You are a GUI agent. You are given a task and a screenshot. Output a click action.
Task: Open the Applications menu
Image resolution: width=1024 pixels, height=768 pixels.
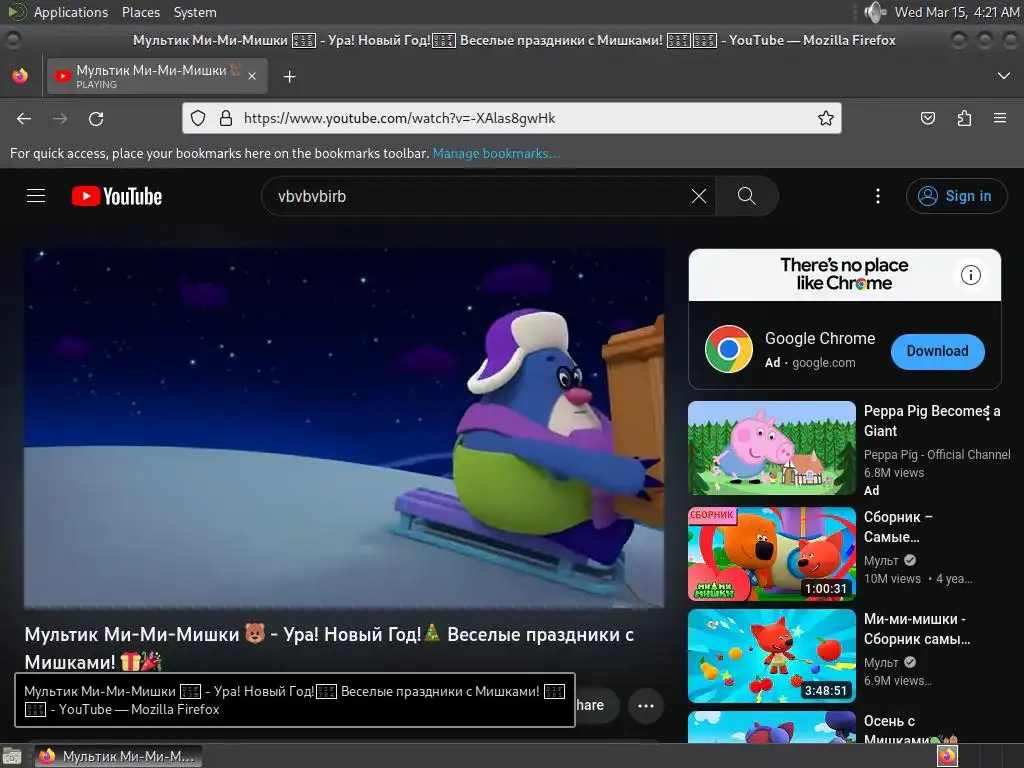[71, 12]
